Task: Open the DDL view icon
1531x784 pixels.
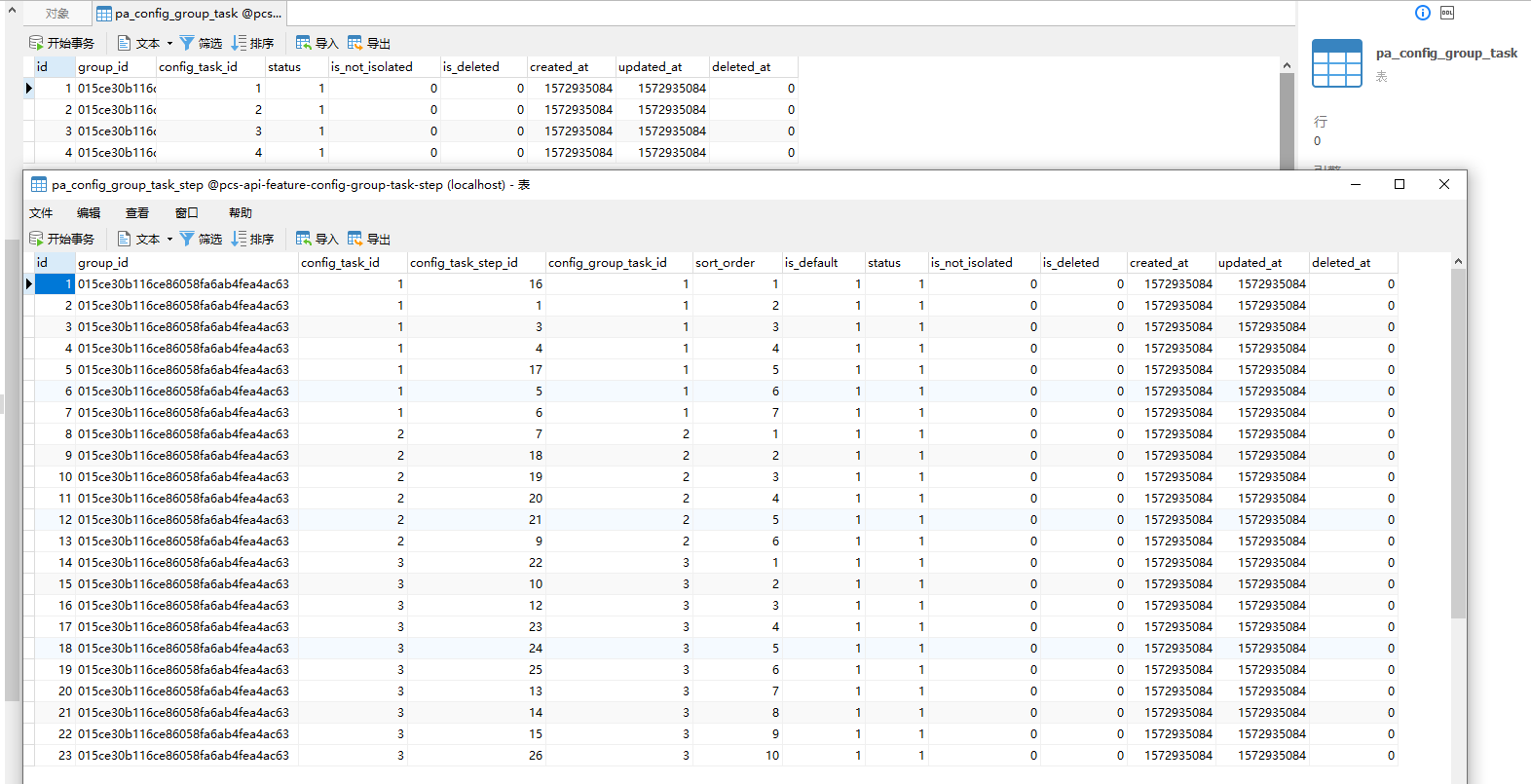Action: 1447,13
